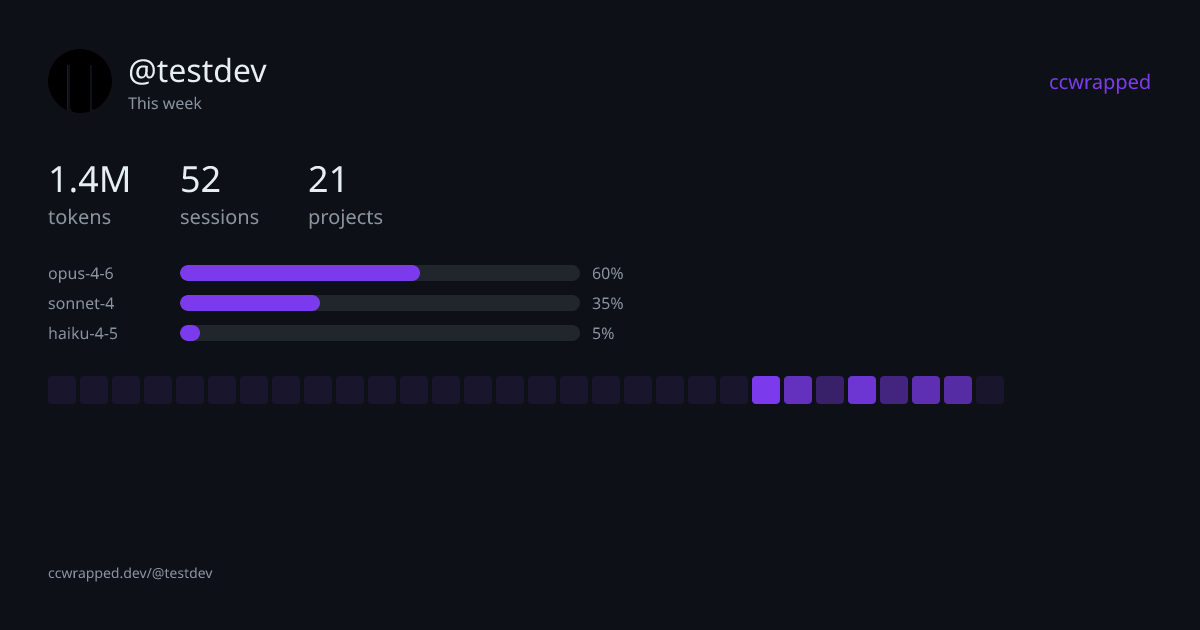Image resolution: width=1200 pixels, height=630 pixels.
Task: Open the ccwrapped.dev/@testdev footer link
Action: [130, 573]
